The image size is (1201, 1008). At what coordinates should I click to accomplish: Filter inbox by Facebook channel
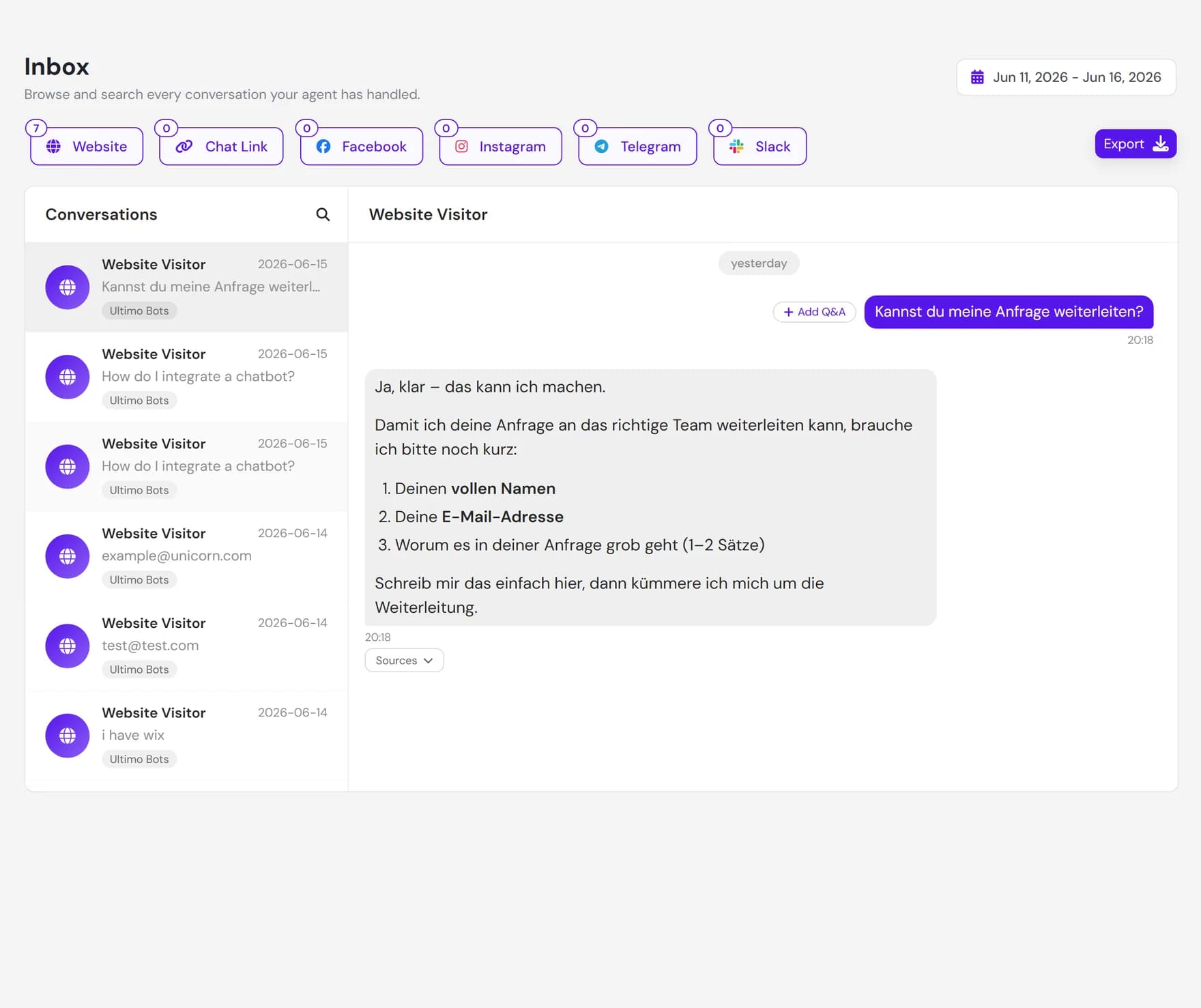pyautogui.click(x=362, y=146)
